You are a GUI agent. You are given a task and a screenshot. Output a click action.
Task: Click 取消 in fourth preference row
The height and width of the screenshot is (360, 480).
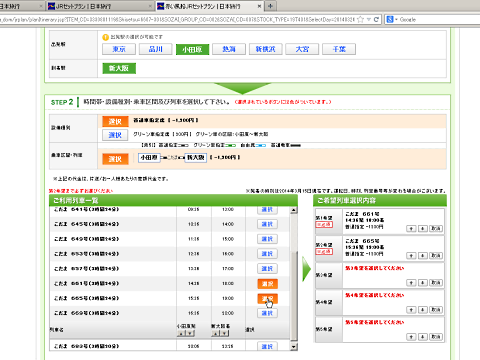436,310
